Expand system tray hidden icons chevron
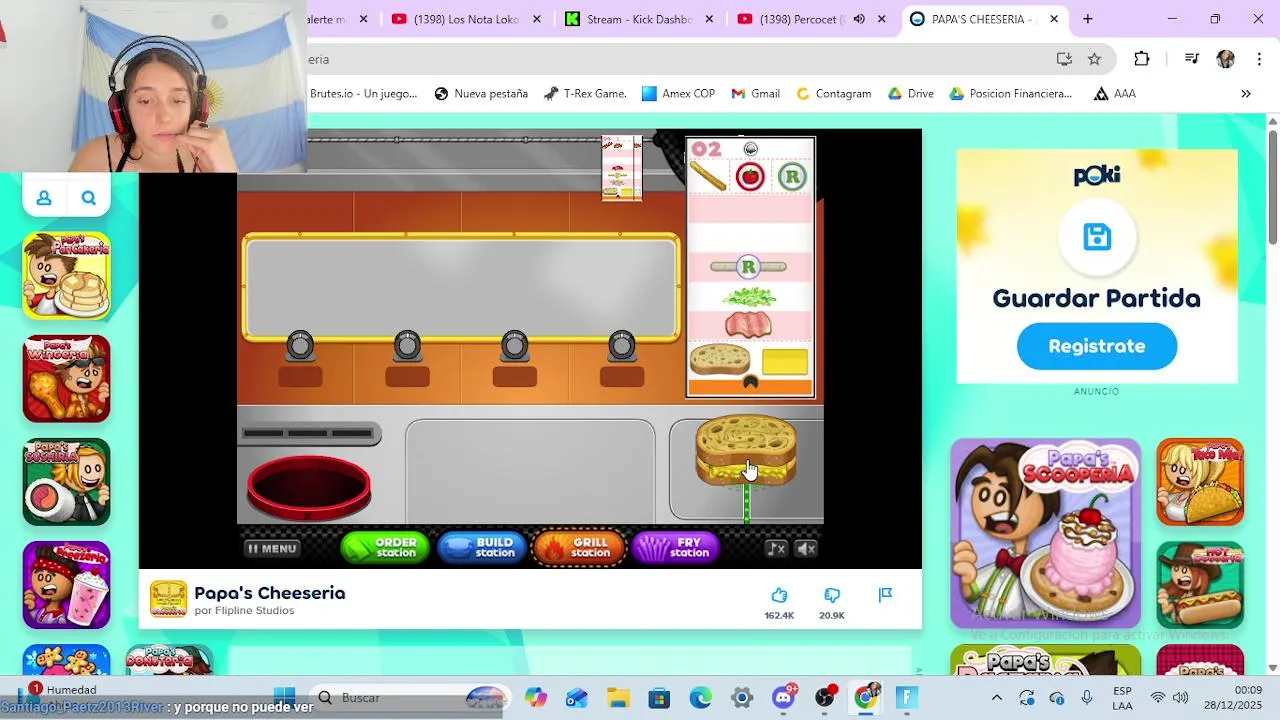The width and height of the screenshot is (1280, 720). click(997, 698)
